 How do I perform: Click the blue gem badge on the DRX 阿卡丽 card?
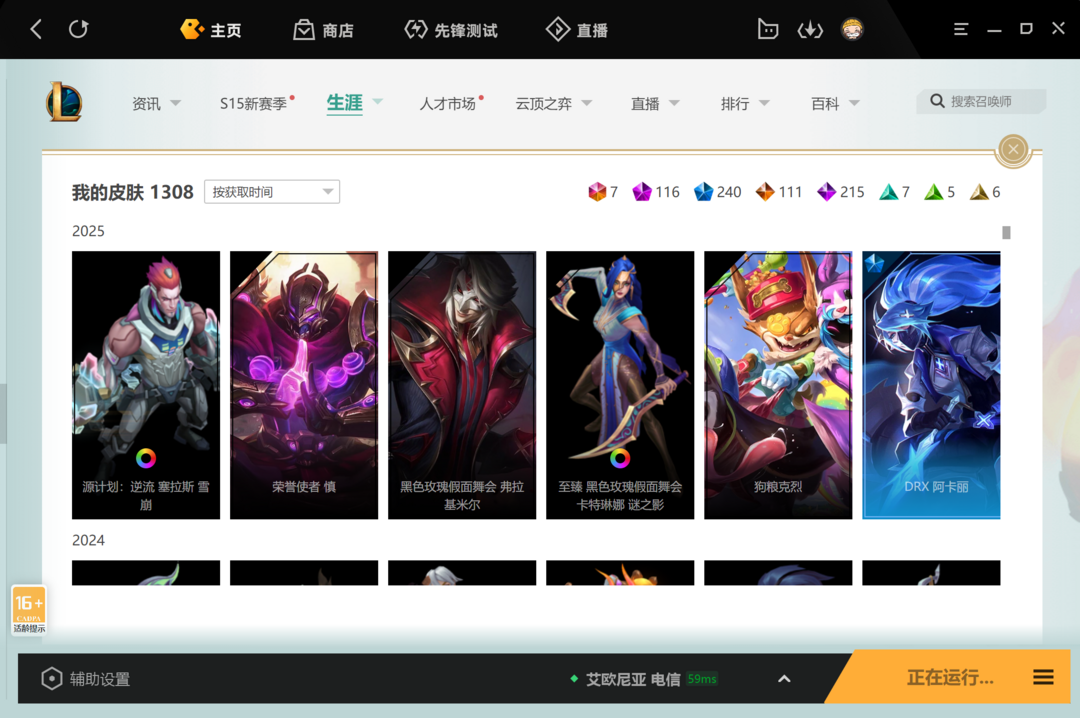click(875, 263)
